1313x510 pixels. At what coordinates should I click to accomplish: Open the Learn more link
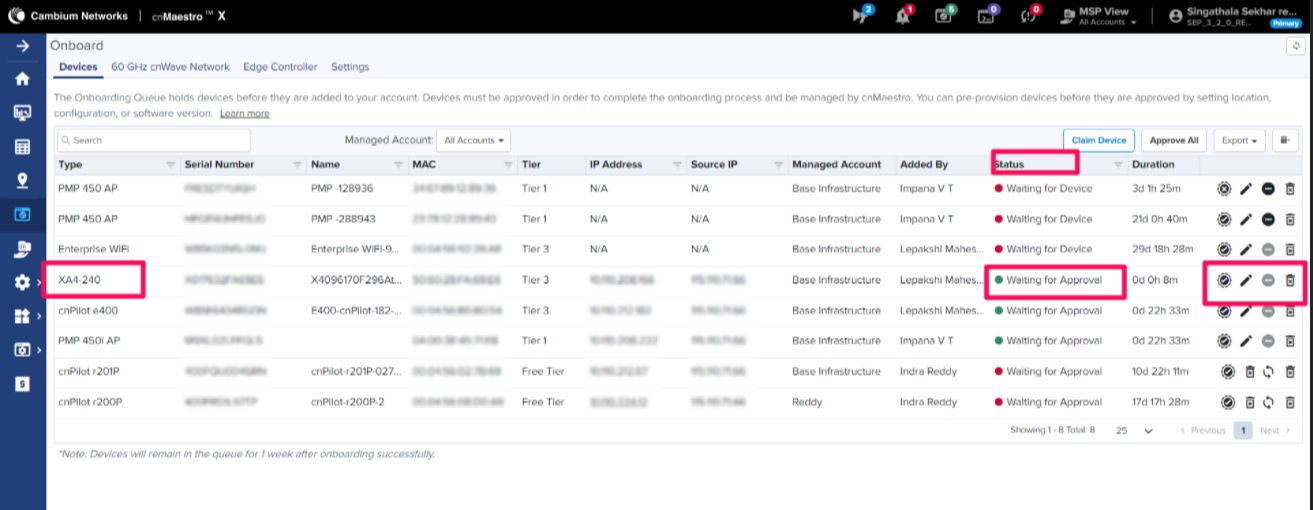click(x=244, y=114)
